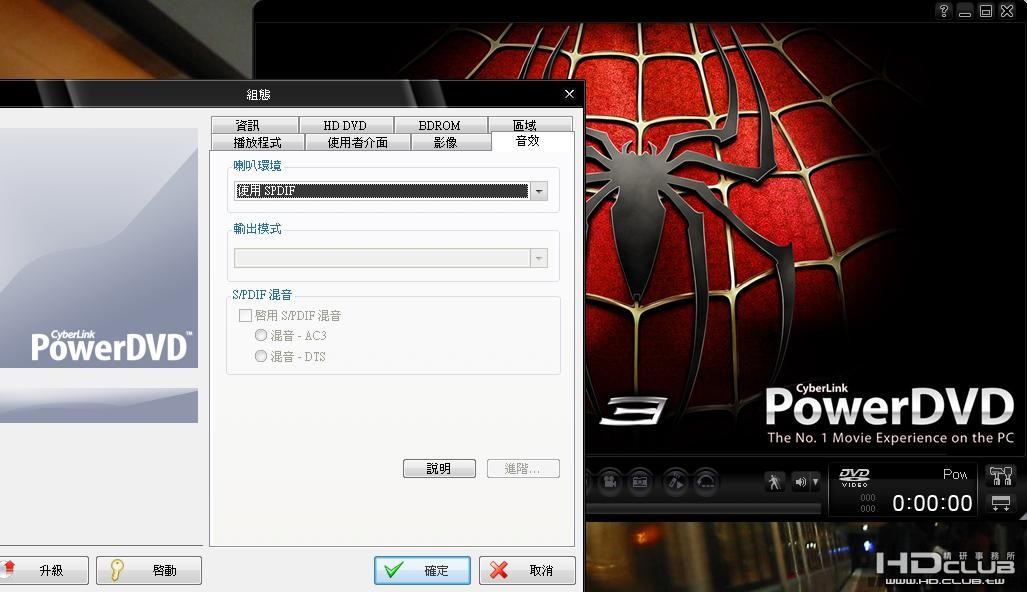Switch to the 區域 tab

(x=530, y=125)
